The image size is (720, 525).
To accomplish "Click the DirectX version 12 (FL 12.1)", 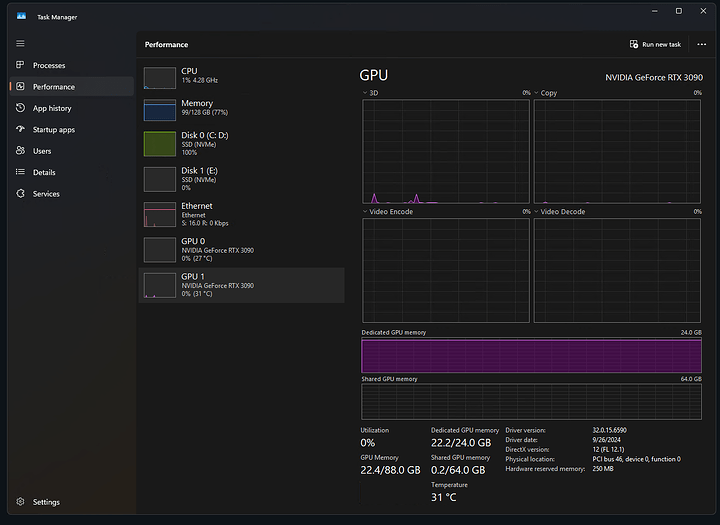I will coord(608,450).
